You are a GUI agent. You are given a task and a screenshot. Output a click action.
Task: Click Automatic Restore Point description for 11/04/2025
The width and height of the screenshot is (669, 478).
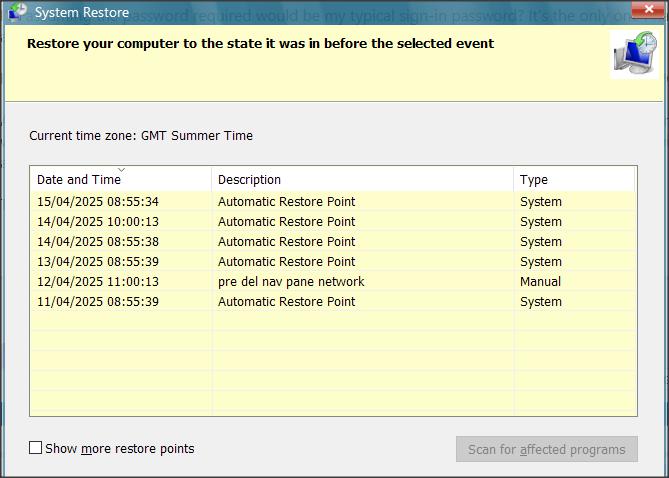click(x=286, y=302)
